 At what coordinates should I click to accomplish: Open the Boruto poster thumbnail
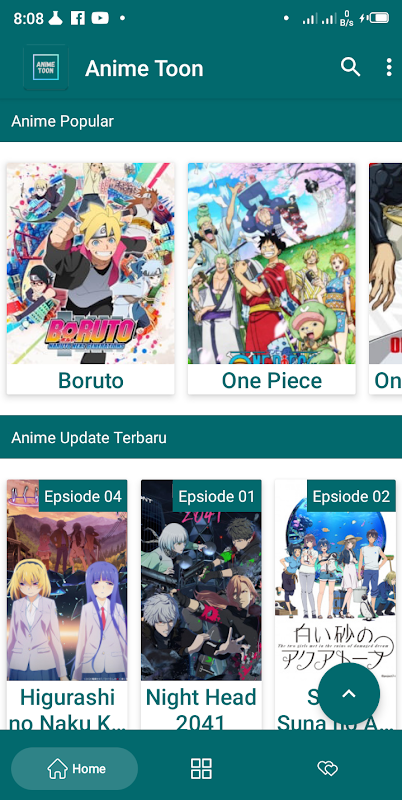tap(91, 263)
